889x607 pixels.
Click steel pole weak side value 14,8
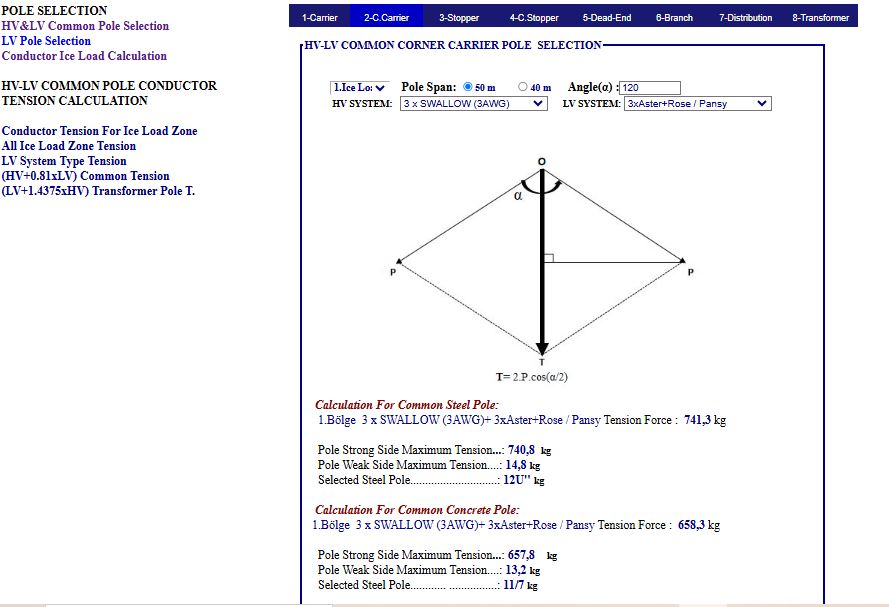pyautogui.click(x=516, y=465)
